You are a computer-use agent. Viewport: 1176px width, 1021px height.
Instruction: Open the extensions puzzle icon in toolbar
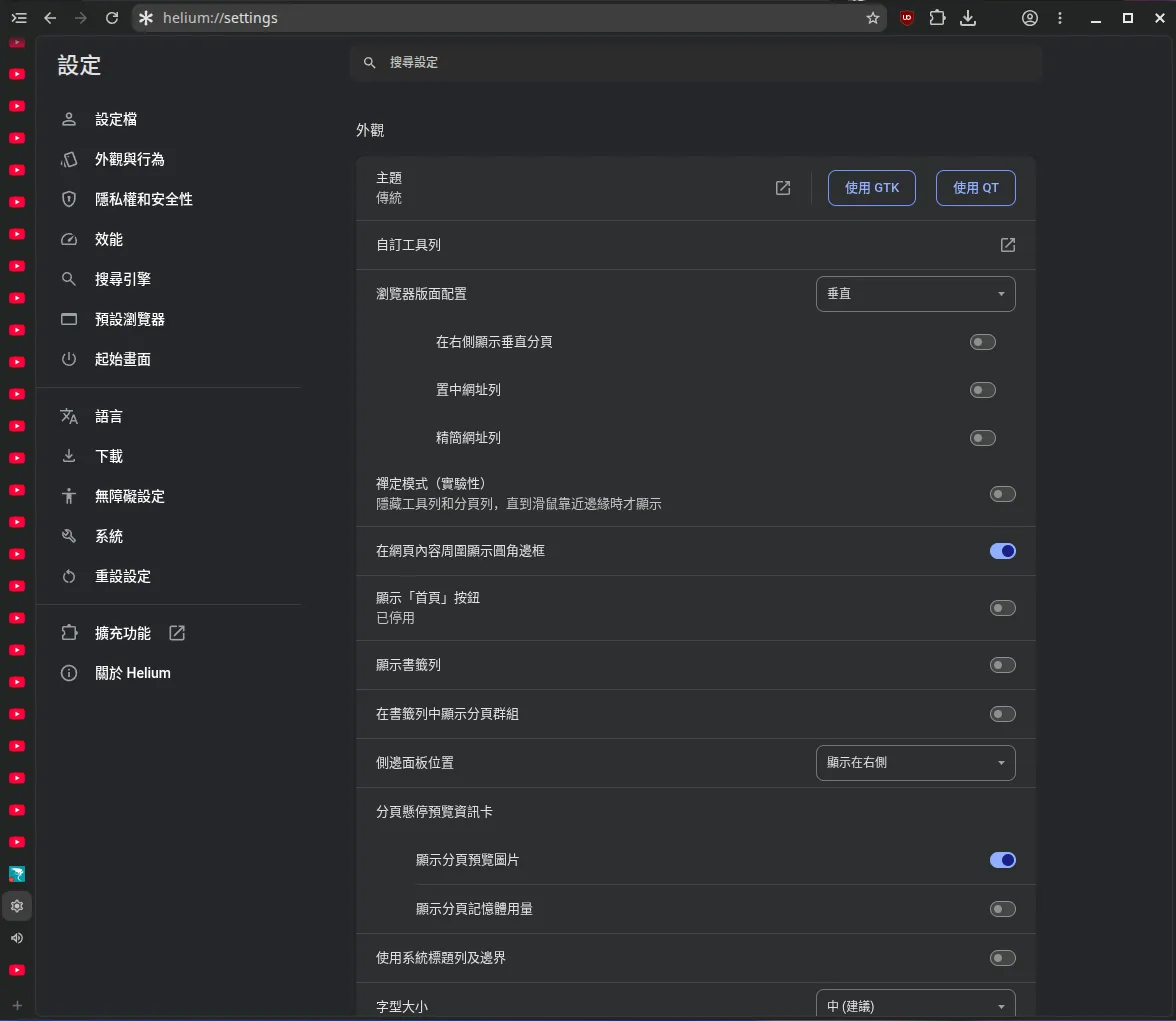pyautogui.click(x=938, y=18)
